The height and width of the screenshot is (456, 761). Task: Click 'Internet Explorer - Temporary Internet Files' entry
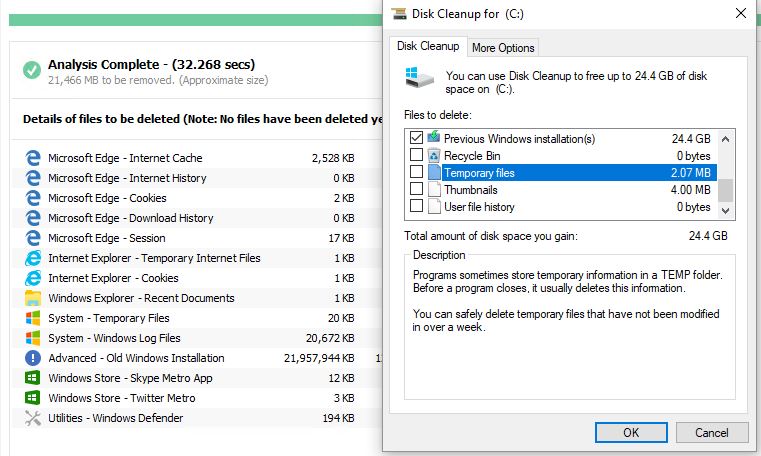pyautogui.click(x=154, y=258)
